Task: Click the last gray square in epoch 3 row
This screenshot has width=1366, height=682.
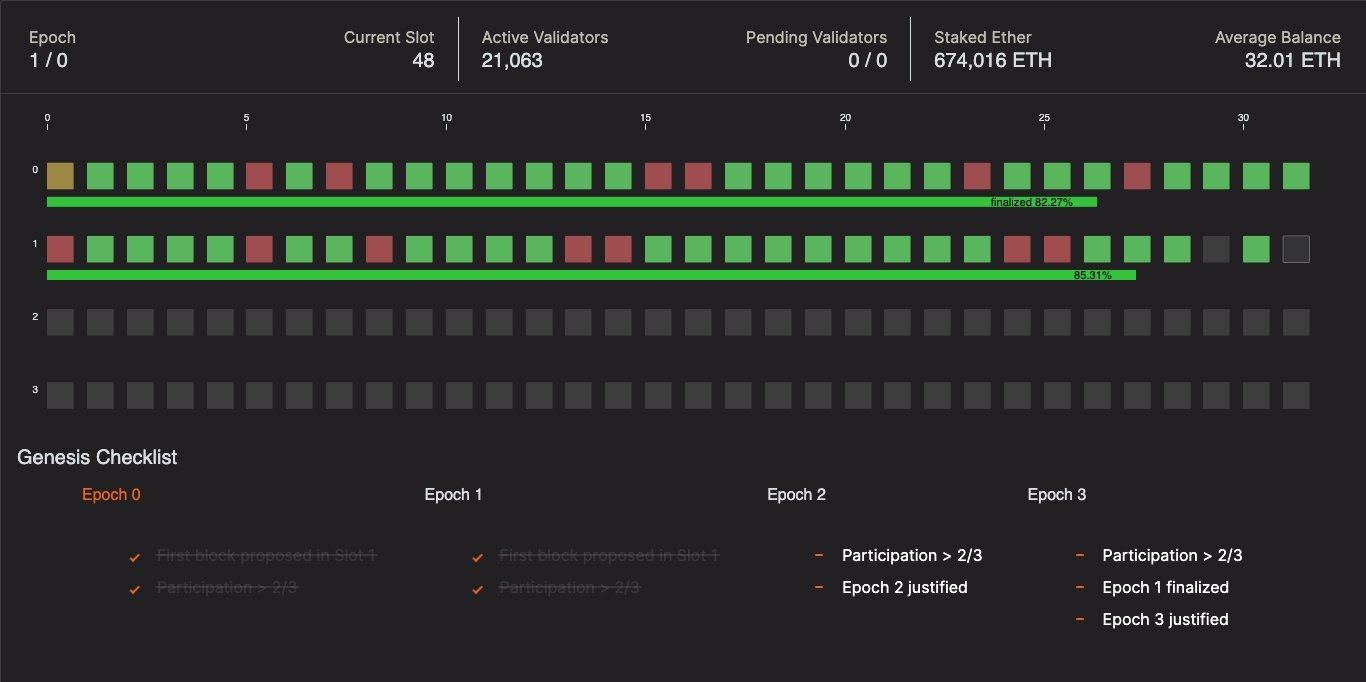Action: click(1296, 395)
